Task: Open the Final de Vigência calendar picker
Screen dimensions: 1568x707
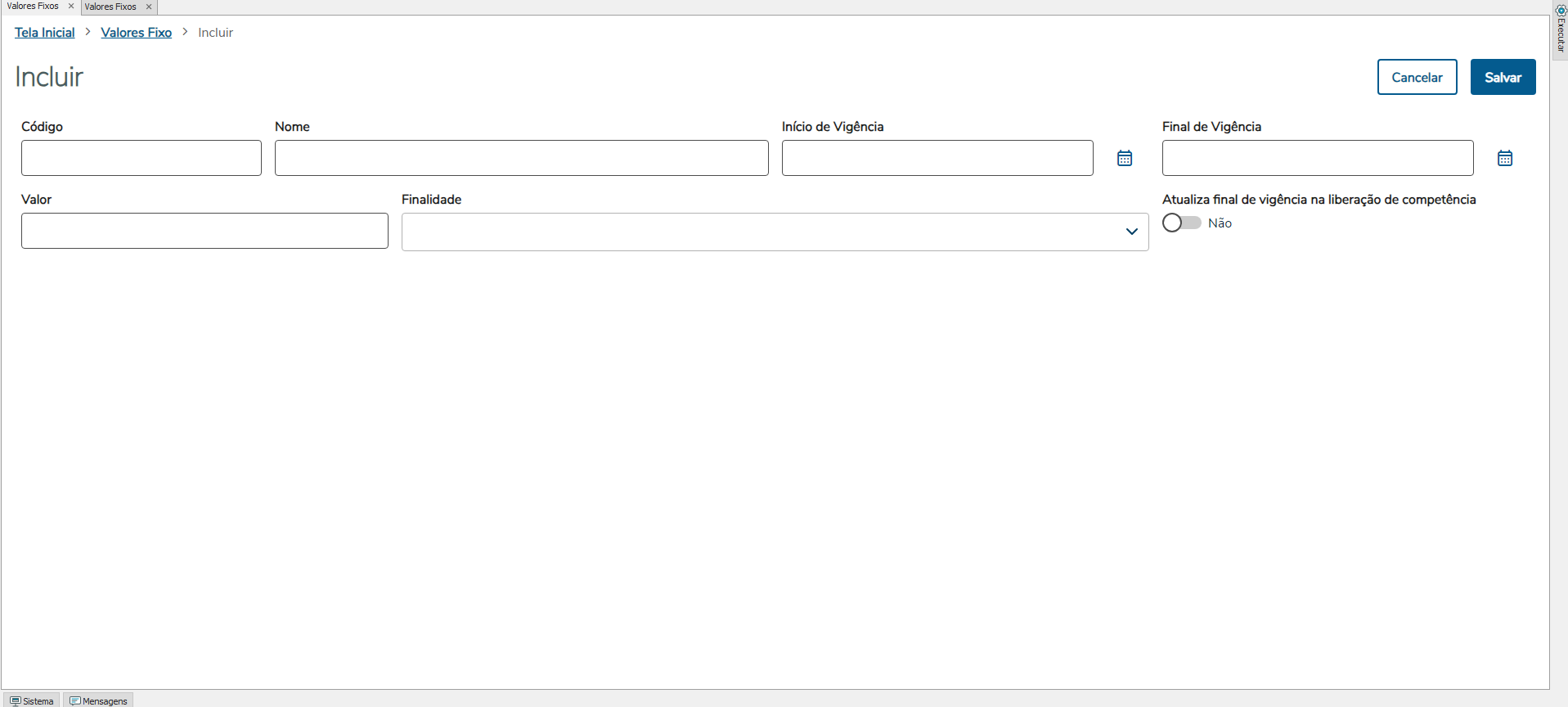Action: pyautogui.click(x=1505, y=158)
